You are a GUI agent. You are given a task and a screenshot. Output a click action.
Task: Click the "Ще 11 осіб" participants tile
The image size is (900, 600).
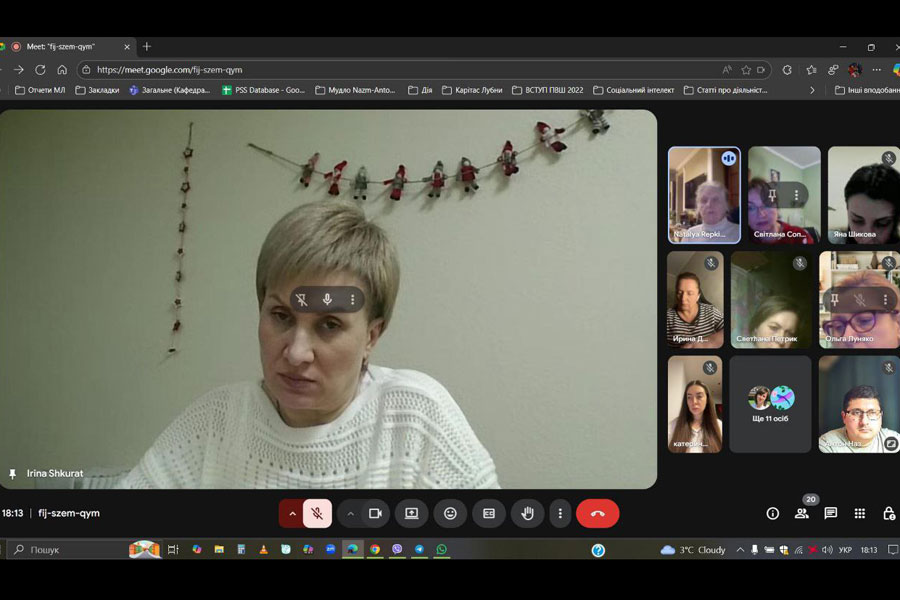coord(770,404)
